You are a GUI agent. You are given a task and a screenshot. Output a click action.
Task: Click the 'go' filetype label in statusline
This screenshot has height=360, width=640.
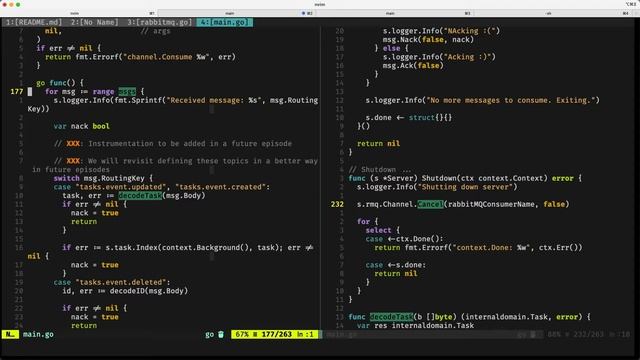pos(209,334)
